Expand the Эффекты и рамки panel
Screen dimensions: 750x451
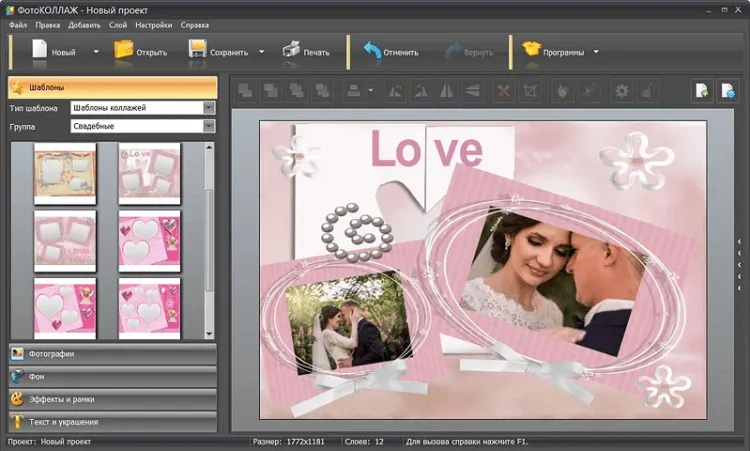coord(112,399)
